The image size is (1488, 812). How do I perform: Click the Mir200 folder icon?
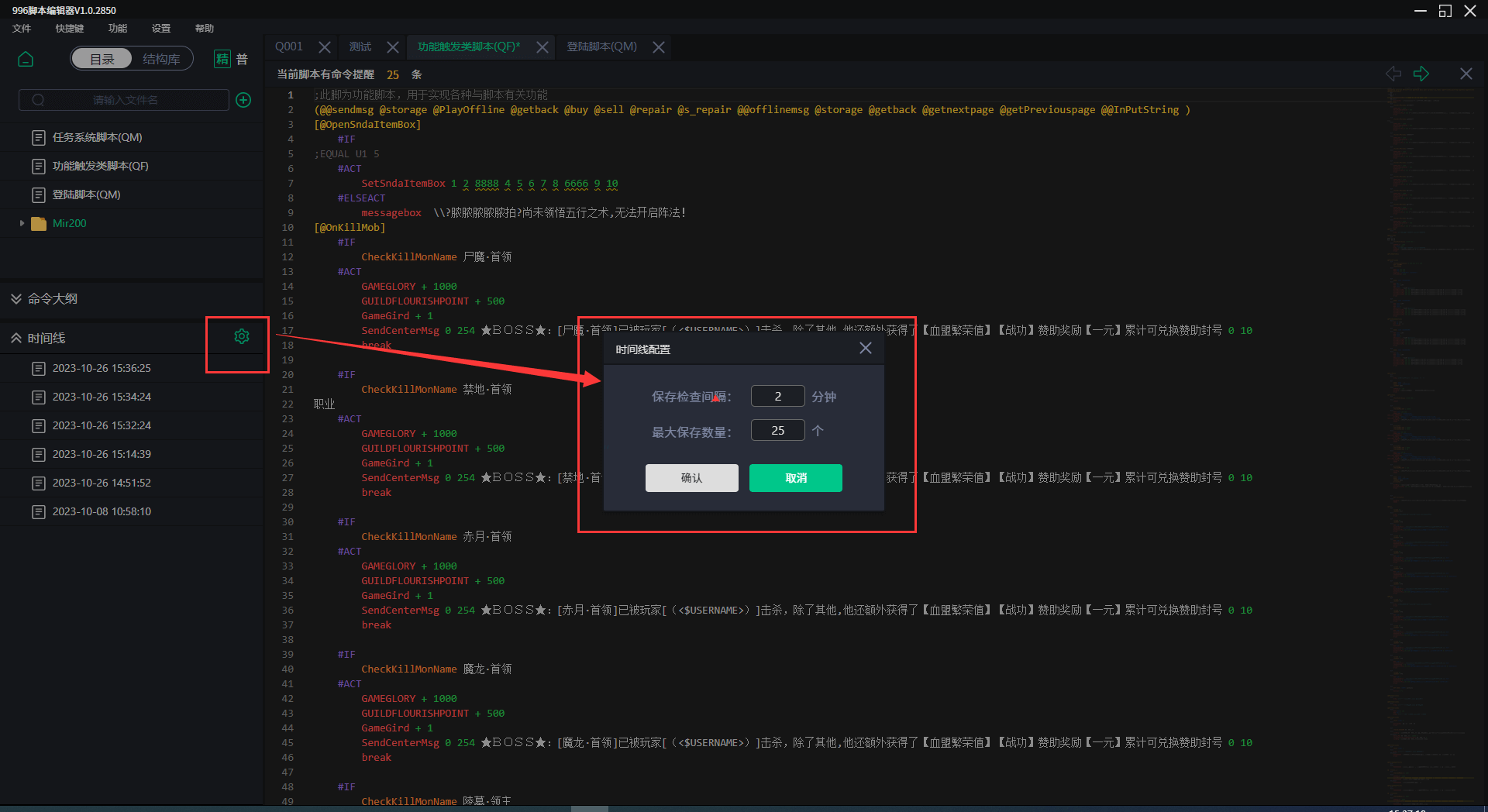pos(39,223)
